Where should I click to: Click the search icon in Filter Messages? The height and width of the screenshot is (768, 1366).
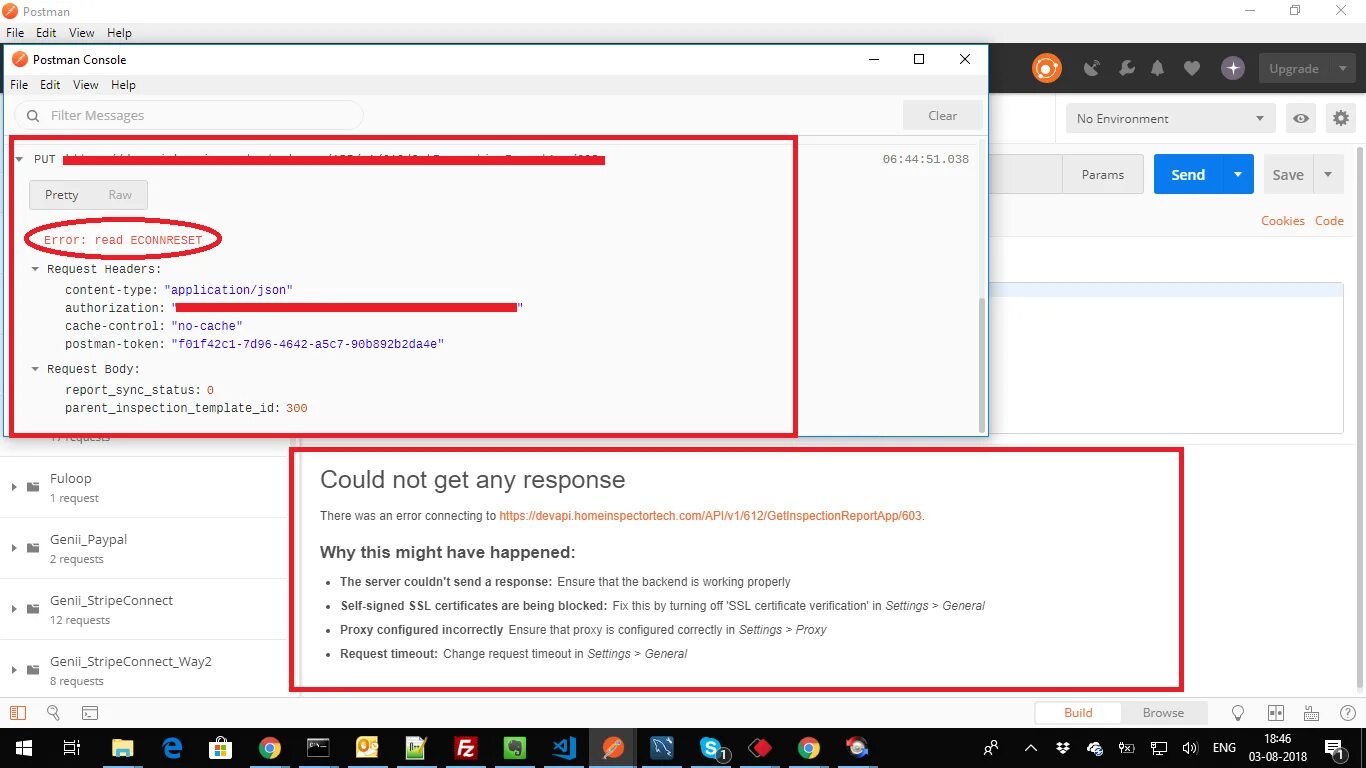click(33, 116)
